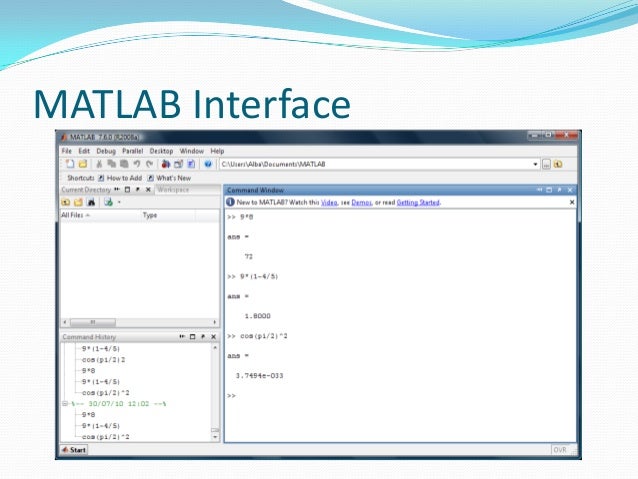Sort by the All Files column header
This screenshot has width=638, height=479.
coord(100,215)
